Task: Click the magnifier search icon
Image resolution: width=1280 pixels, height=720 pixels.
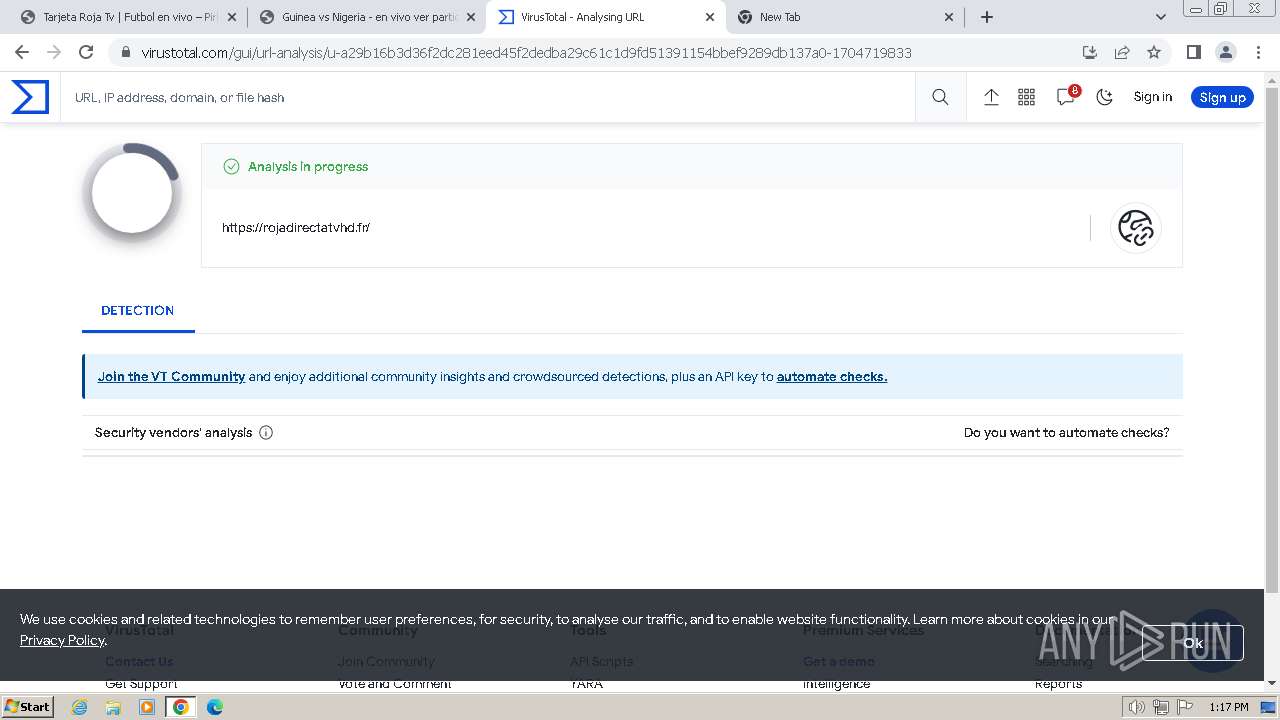Action: click(940, 97)
